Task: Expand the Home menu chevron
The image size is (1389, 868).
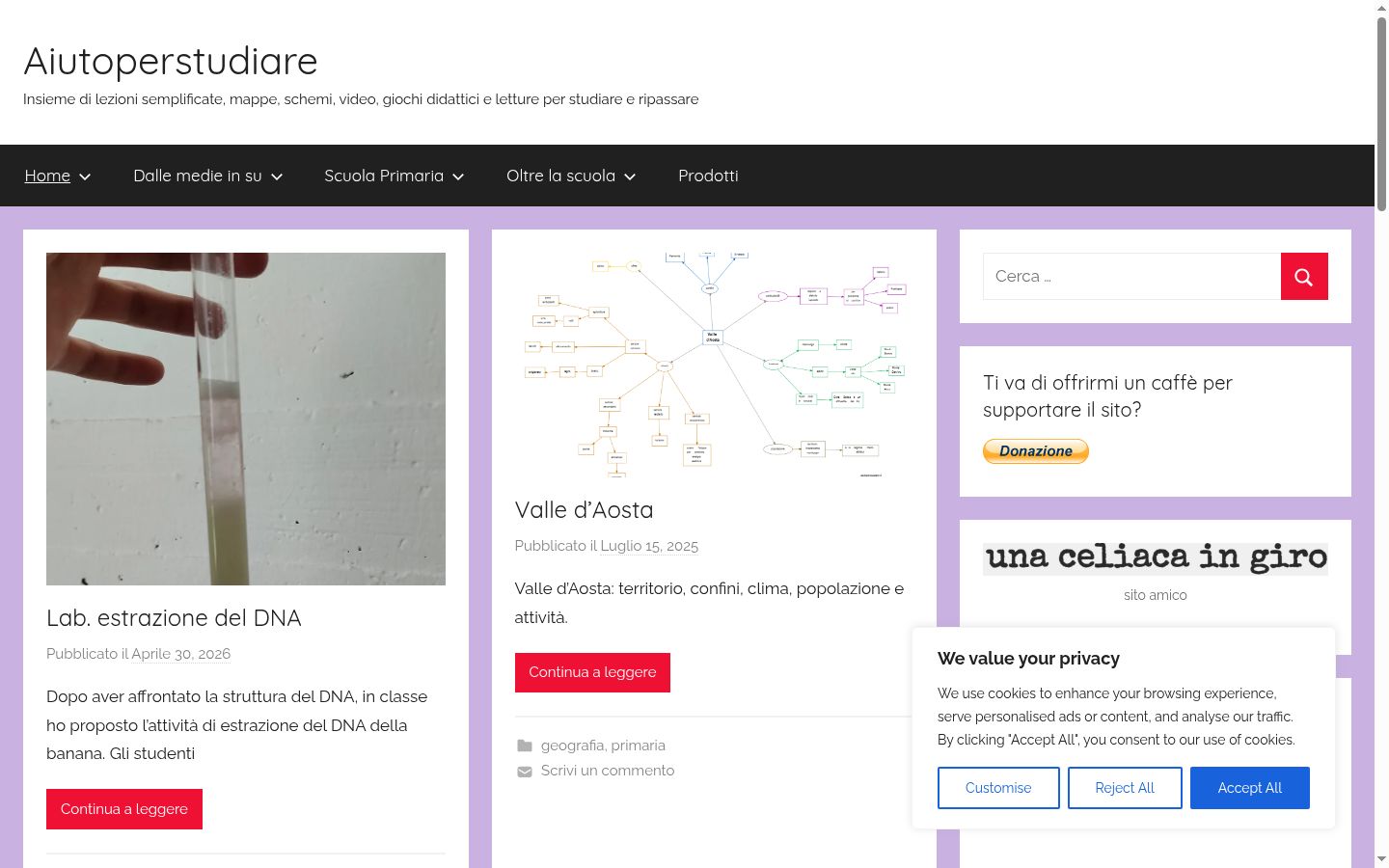Action: (x=85, y=176)
